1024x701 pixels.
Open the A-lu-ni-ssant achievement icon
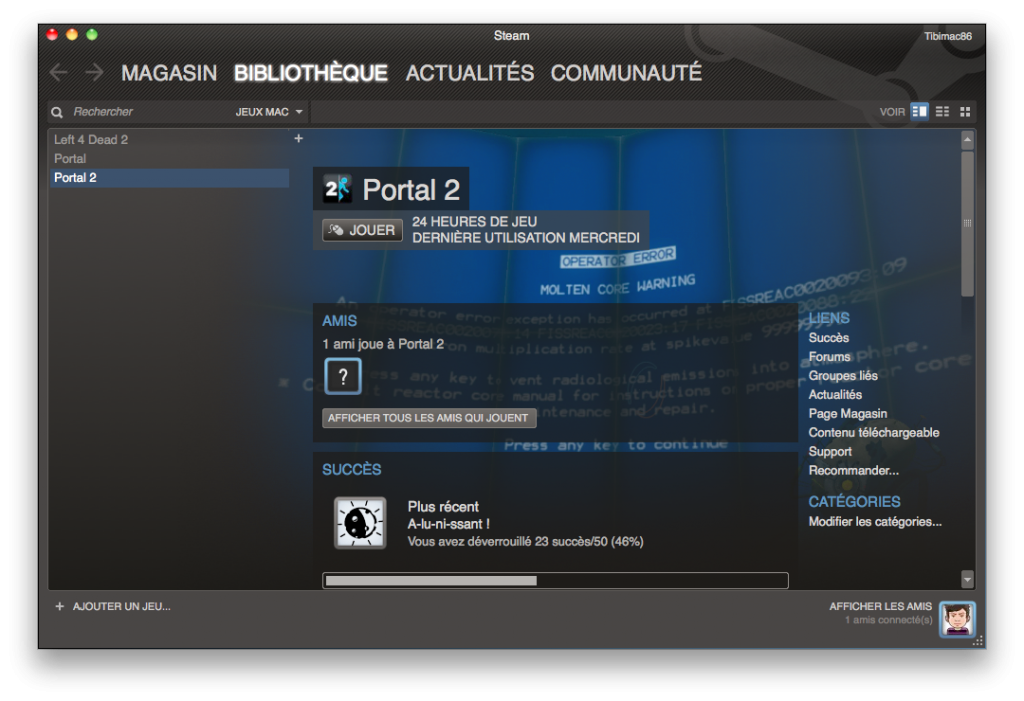(360, 523)
